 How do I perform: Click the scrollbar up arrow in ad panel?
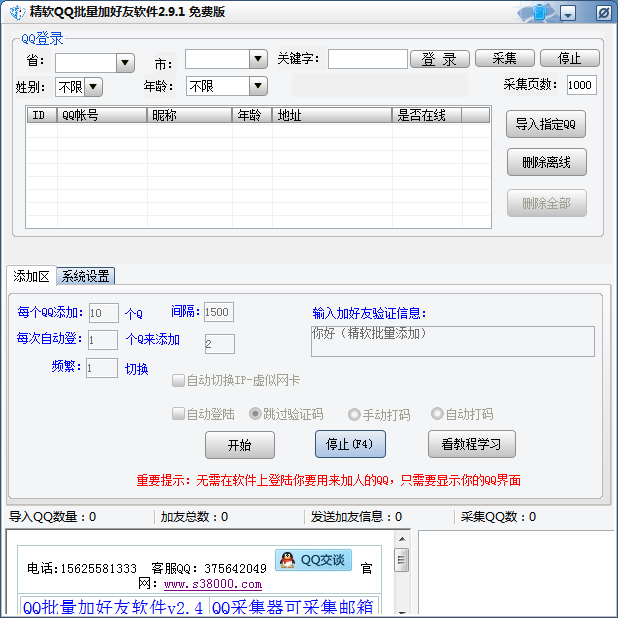(x=402, y=539)
